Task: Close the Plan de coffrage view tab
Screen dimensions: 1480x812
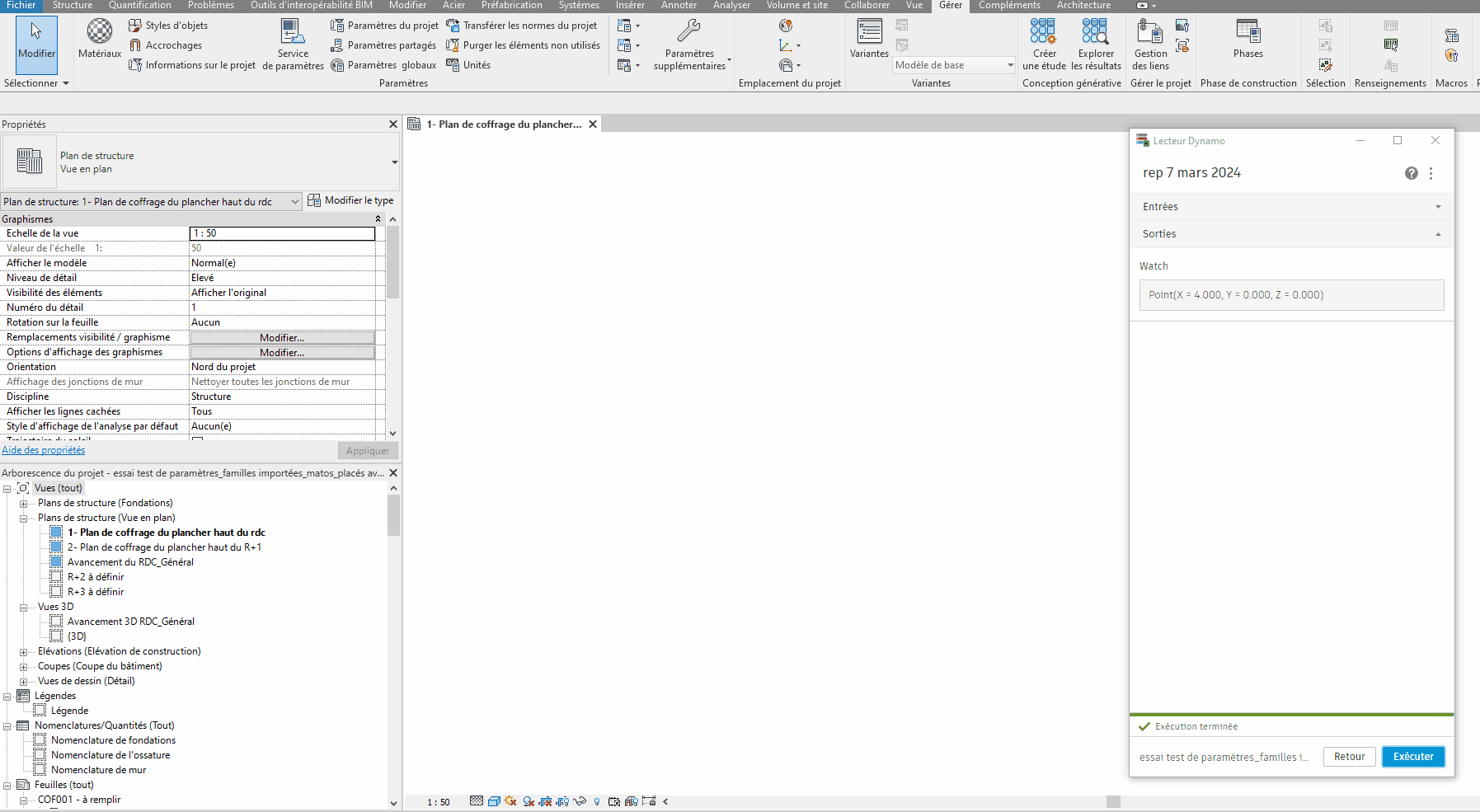Action: (593, 124)
